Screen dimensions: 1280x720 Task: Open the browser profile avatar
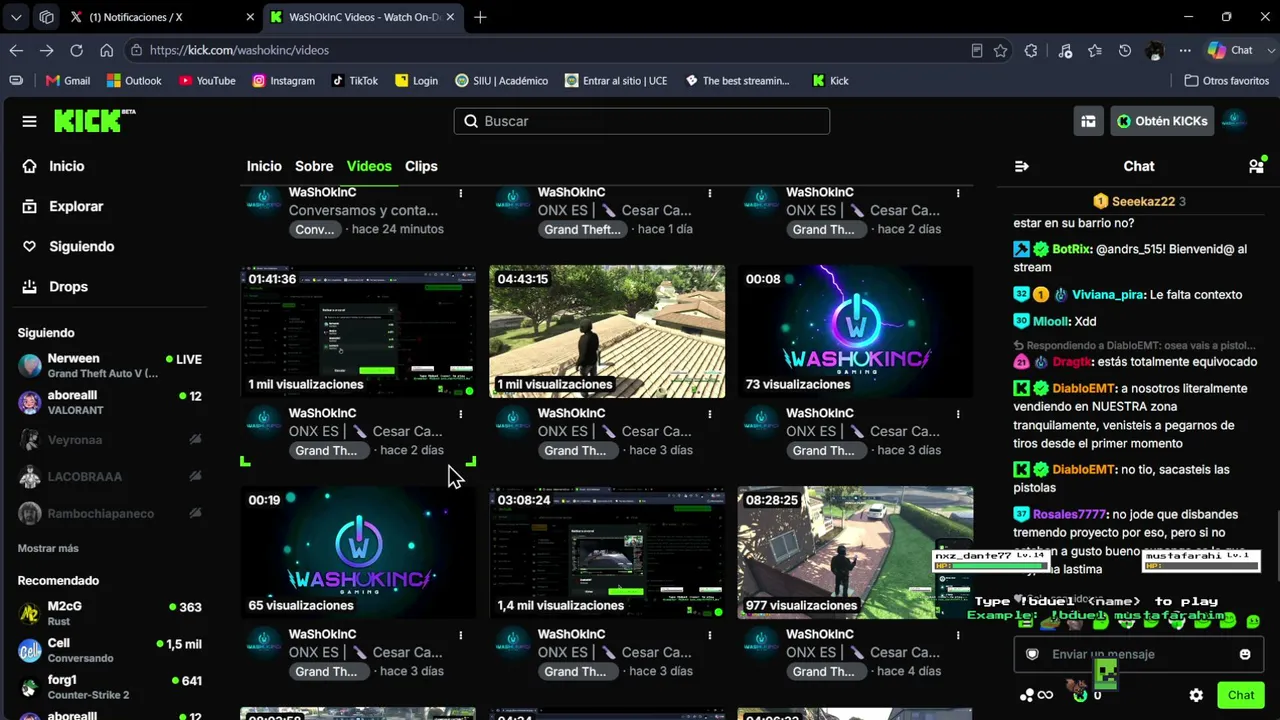[1155, 50]
